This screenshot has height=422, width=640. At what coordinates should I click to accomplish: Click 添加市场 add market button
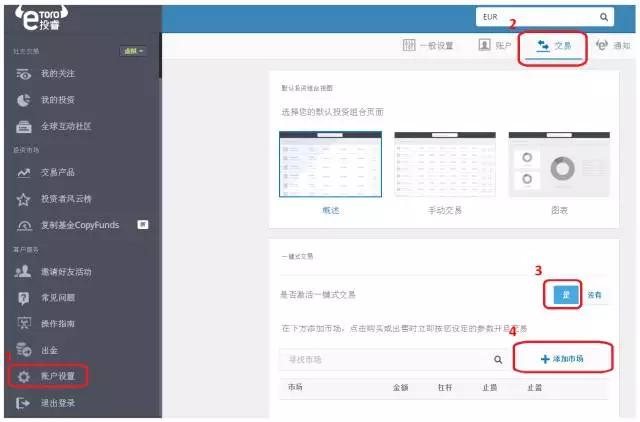pos(561,358)
